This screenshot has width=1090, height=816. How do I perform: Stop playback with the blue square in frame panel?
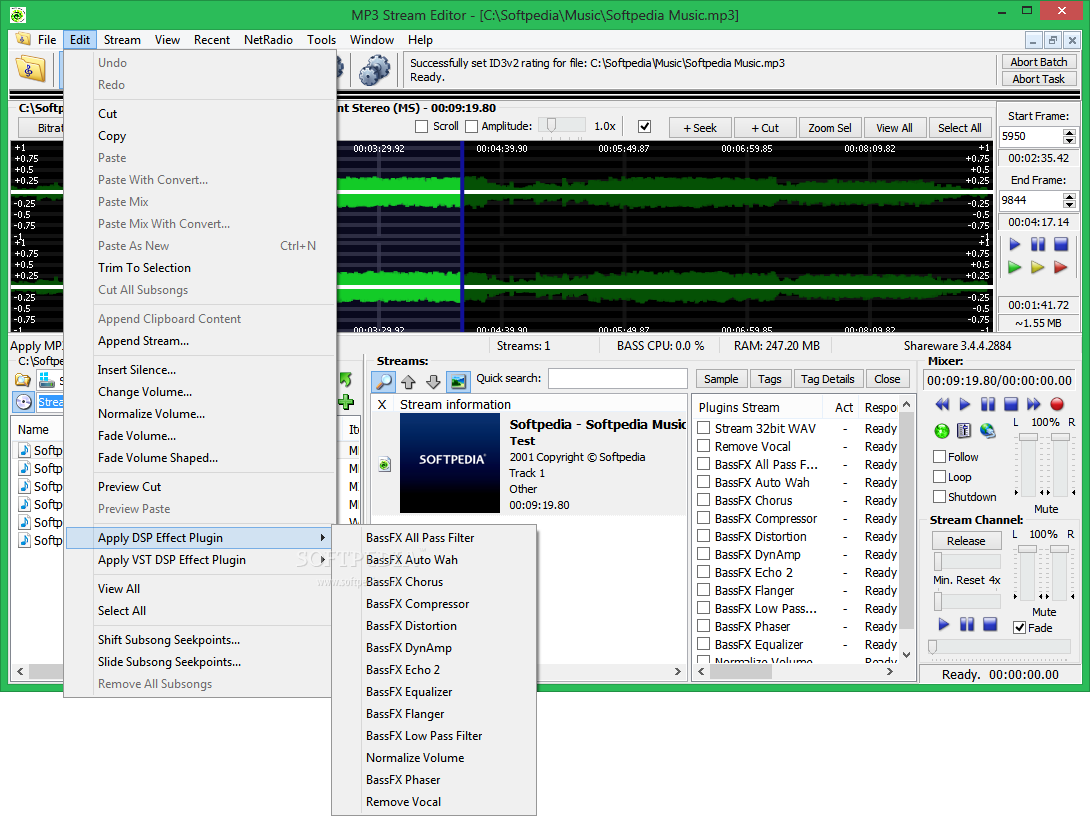(x=1061, y=244)
